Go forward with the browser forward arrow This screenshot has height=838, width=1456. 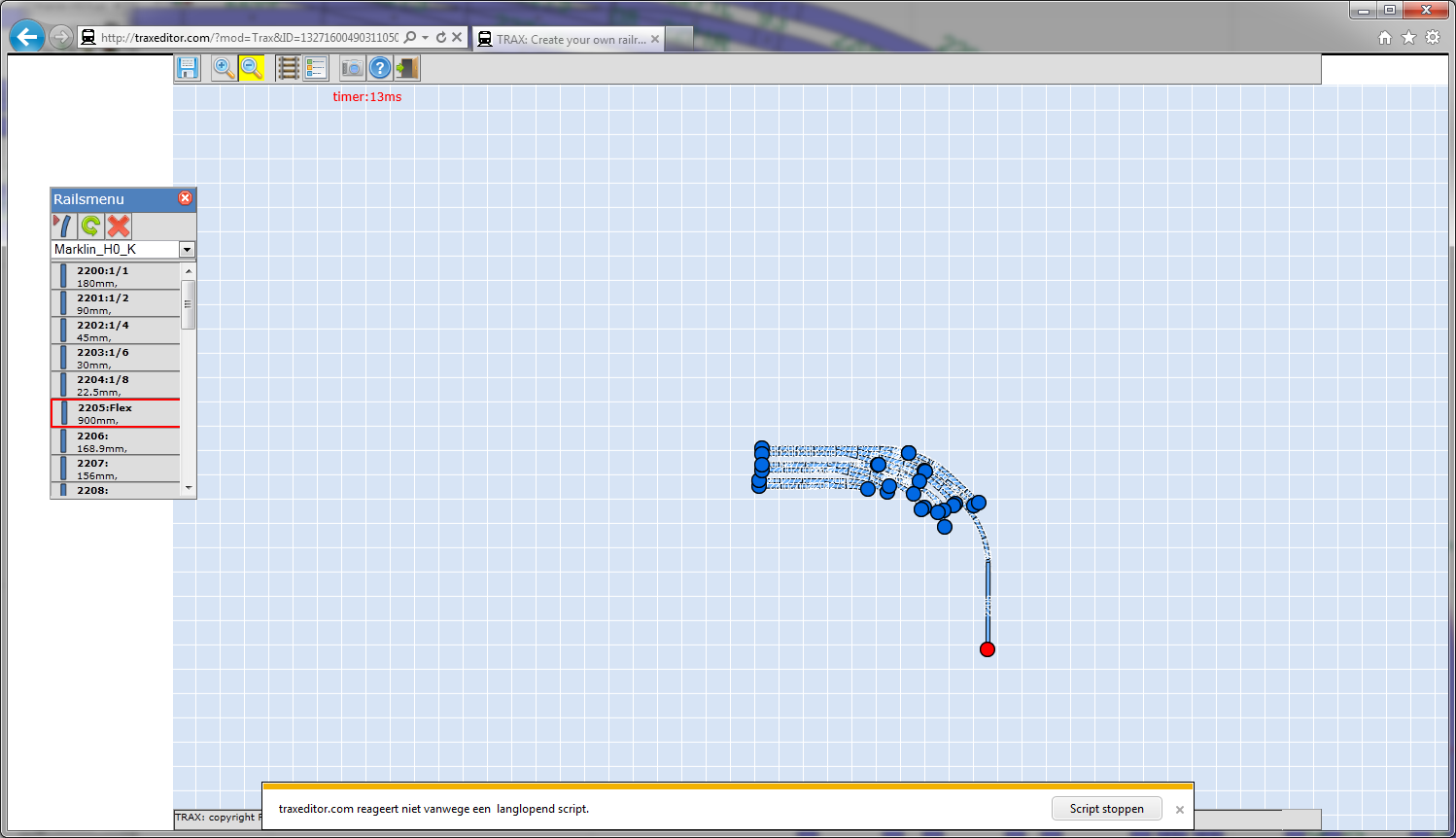pyautogui.click(x=61, y=37)
